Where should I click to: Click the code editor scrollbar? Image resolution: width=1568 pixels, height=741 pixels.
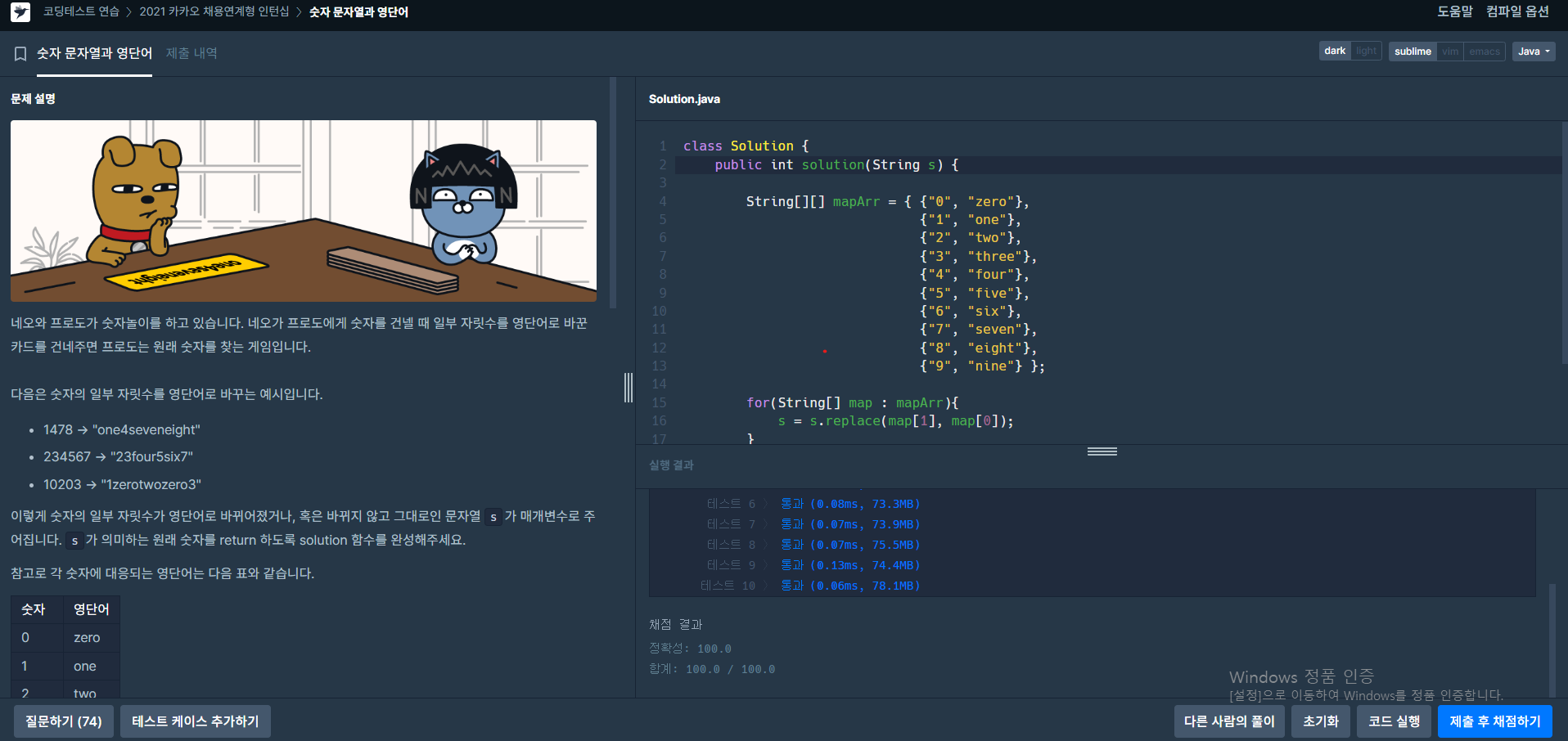[x=1565, y=244]
